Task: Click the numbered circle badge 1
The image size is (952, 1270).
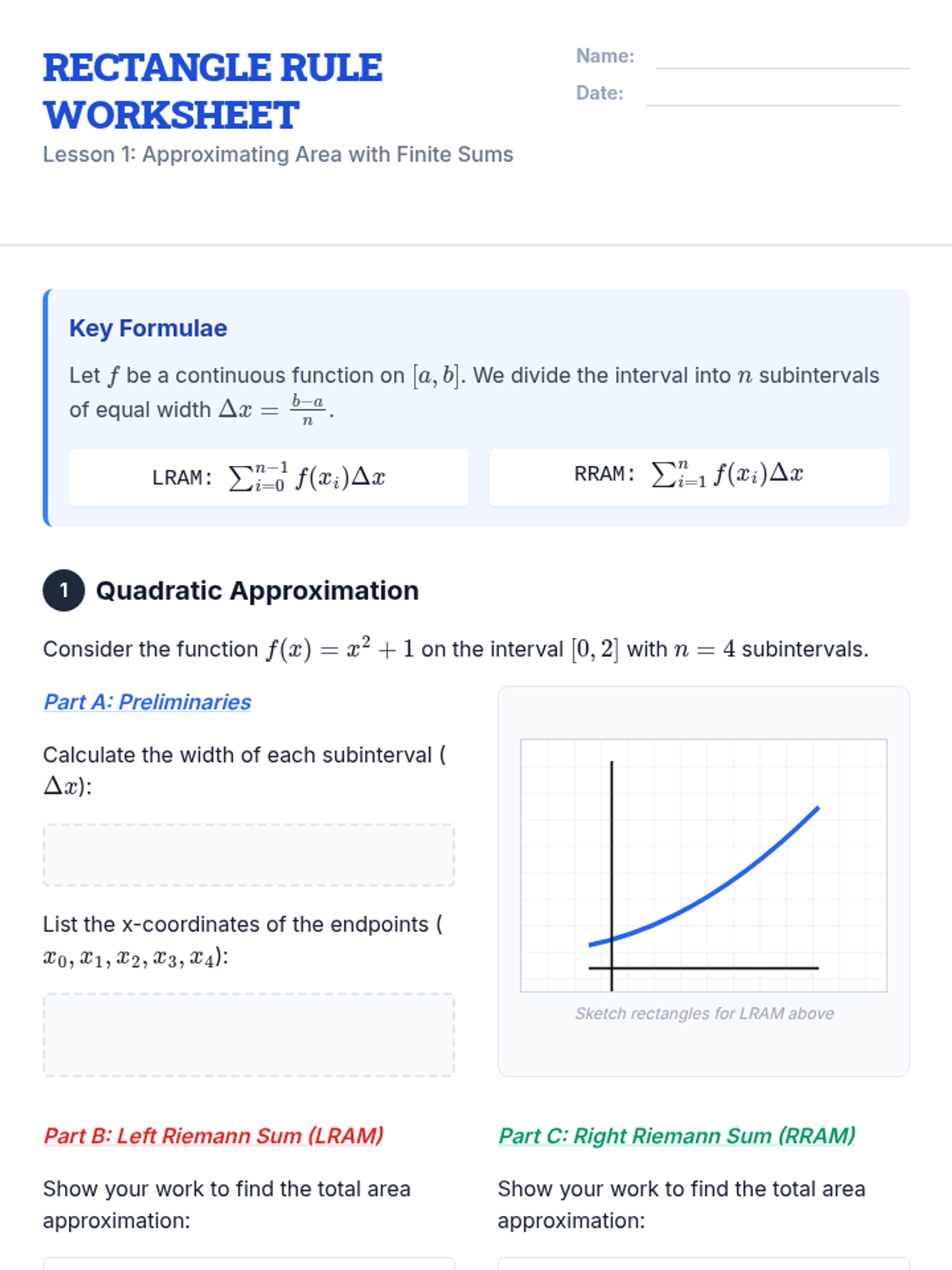Action: (x=63, y=591)
